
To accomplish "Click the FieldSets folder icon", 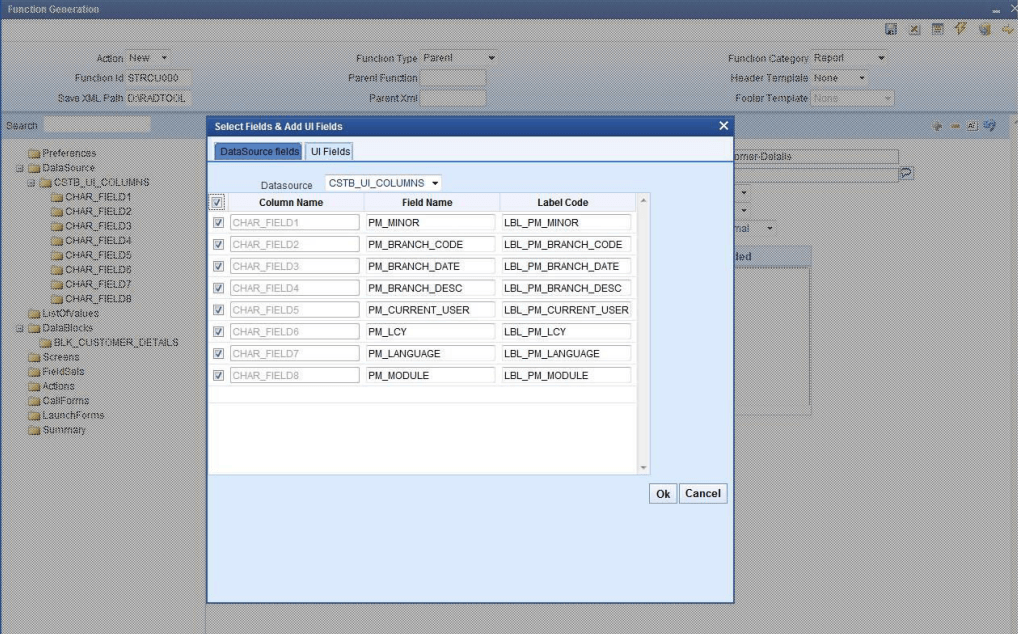I will (x=34, y=372).
